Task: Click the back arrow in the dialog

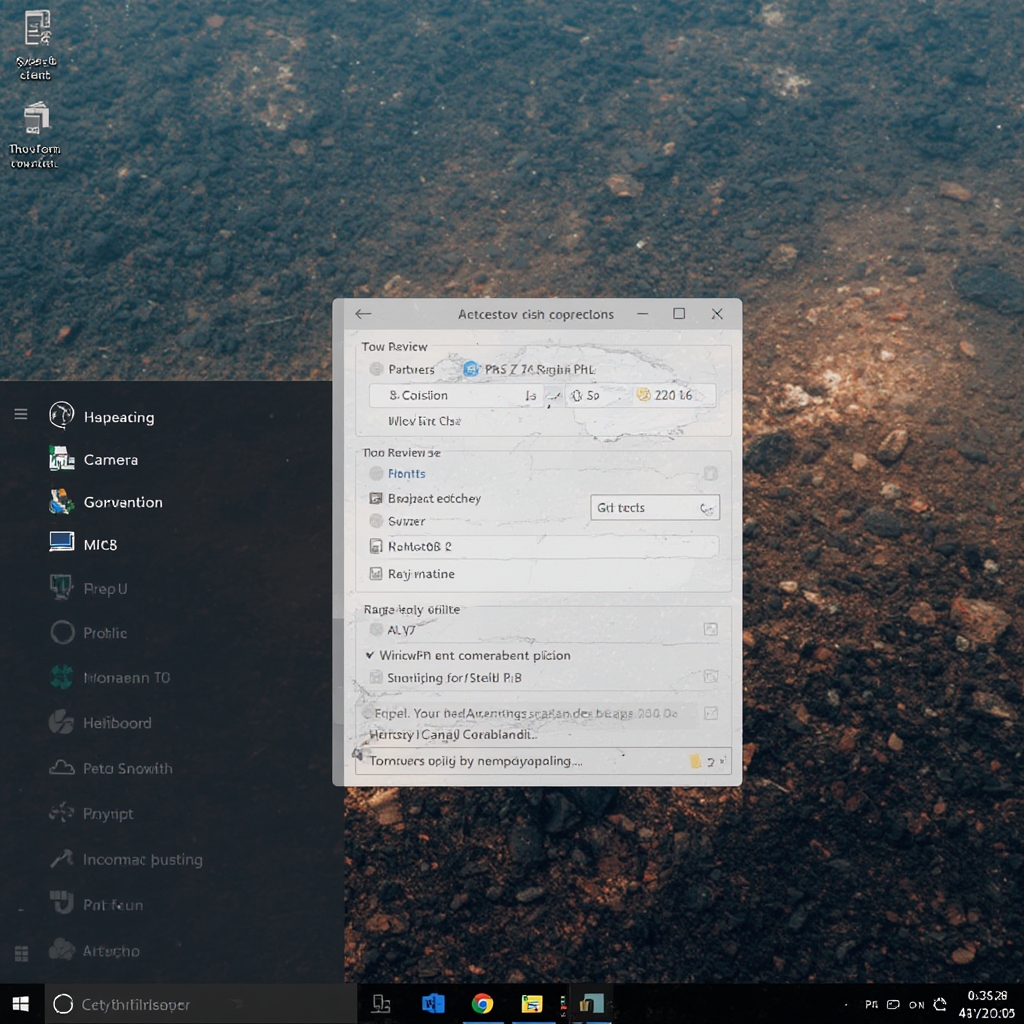Action: click(363, 313)
